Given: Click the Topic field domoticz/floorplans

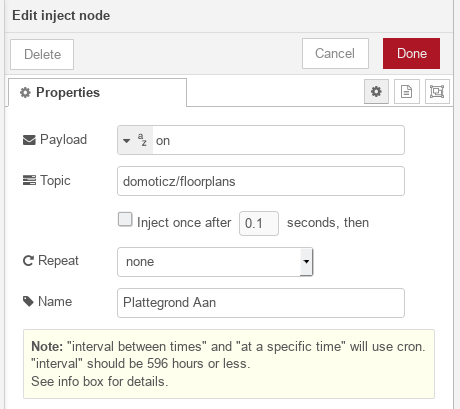Looking at the screenshot, I should pyautogui.click(x=261, y=181).
